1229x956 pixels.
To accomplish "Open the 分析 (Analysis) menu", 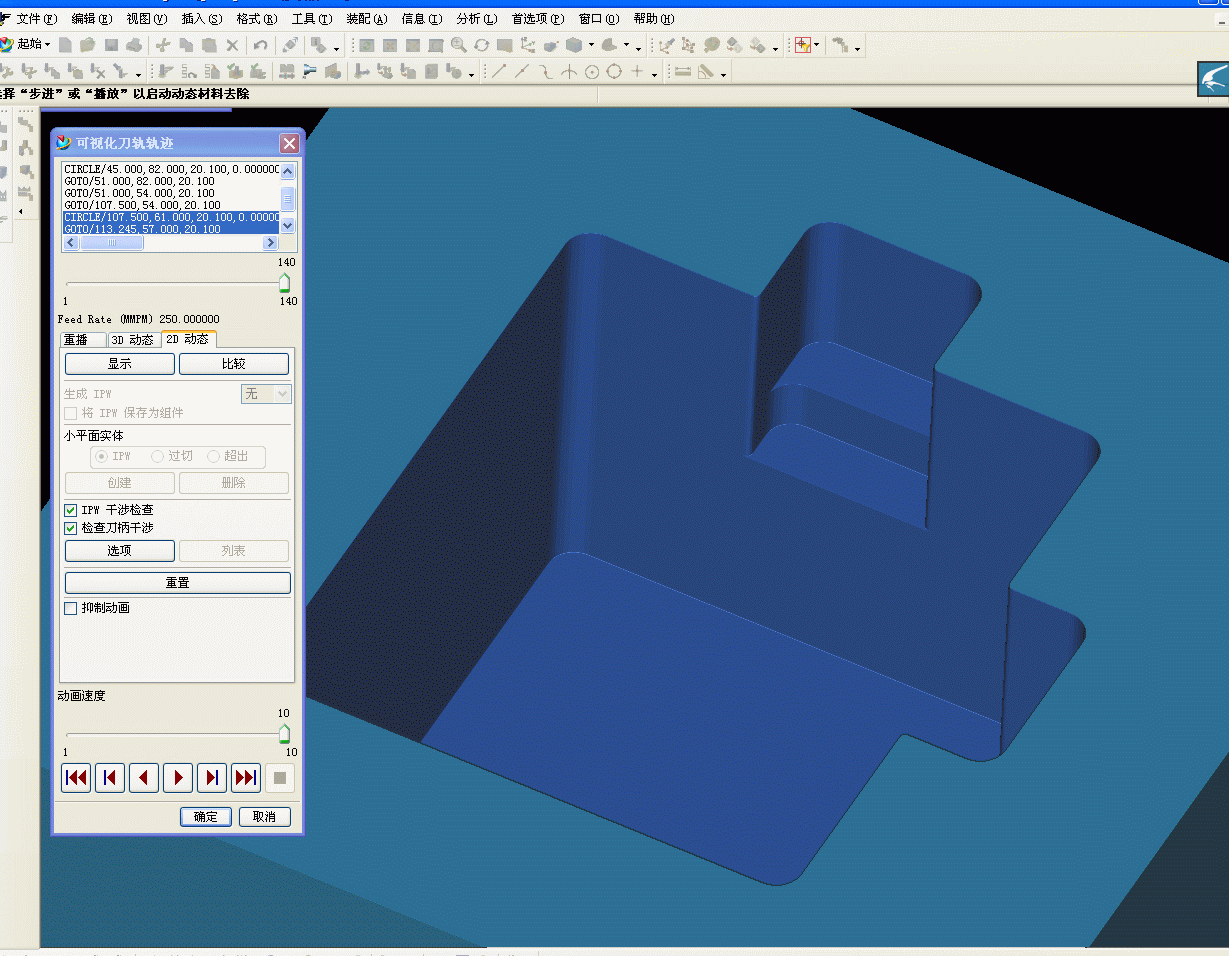I will 477,19.
